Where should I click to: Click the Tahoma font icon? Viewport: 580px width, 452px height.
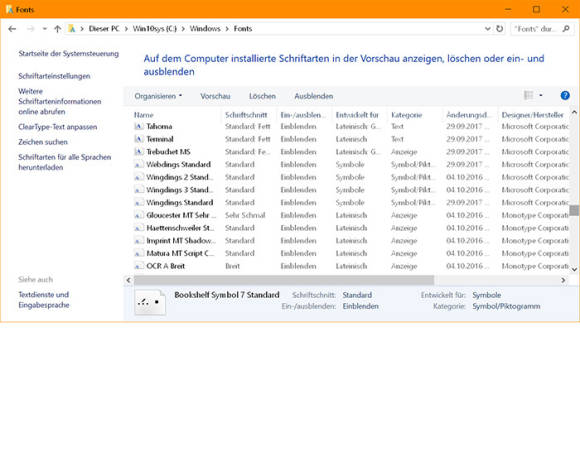(139, 127)
